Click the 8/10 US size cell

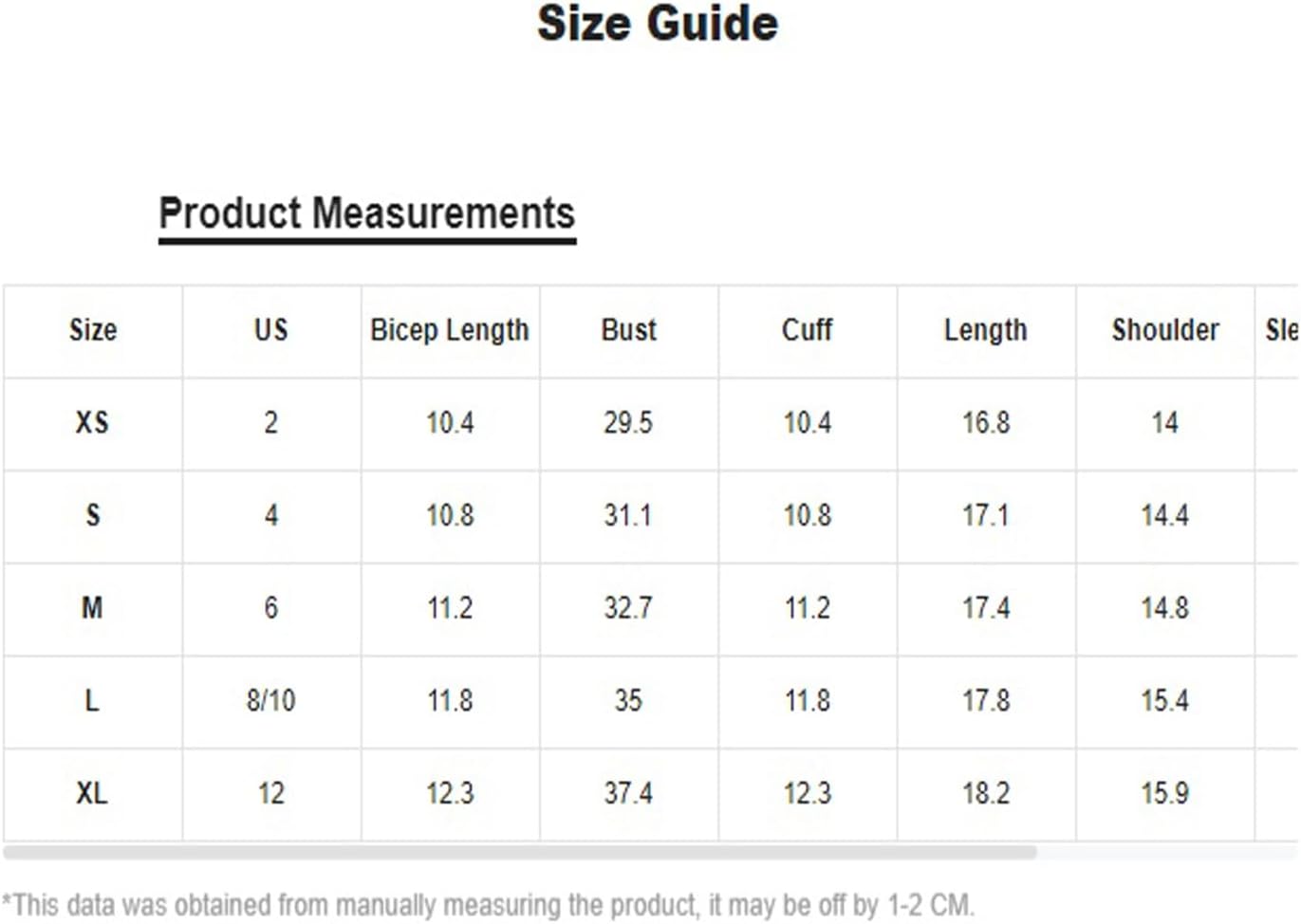pos(270,701)
